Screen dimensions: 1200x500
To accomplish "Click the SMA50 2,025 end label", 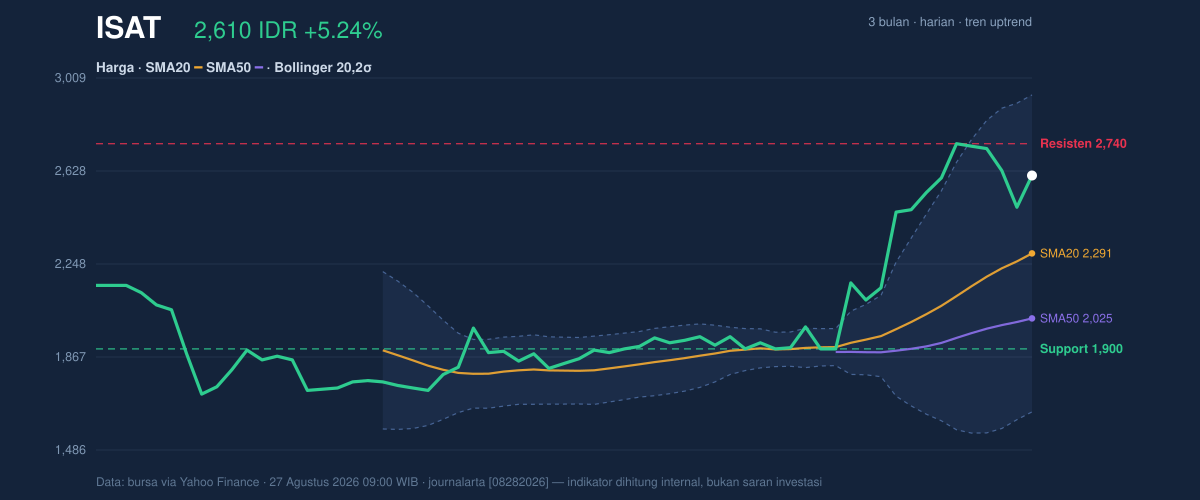I will coord(1076,319).
